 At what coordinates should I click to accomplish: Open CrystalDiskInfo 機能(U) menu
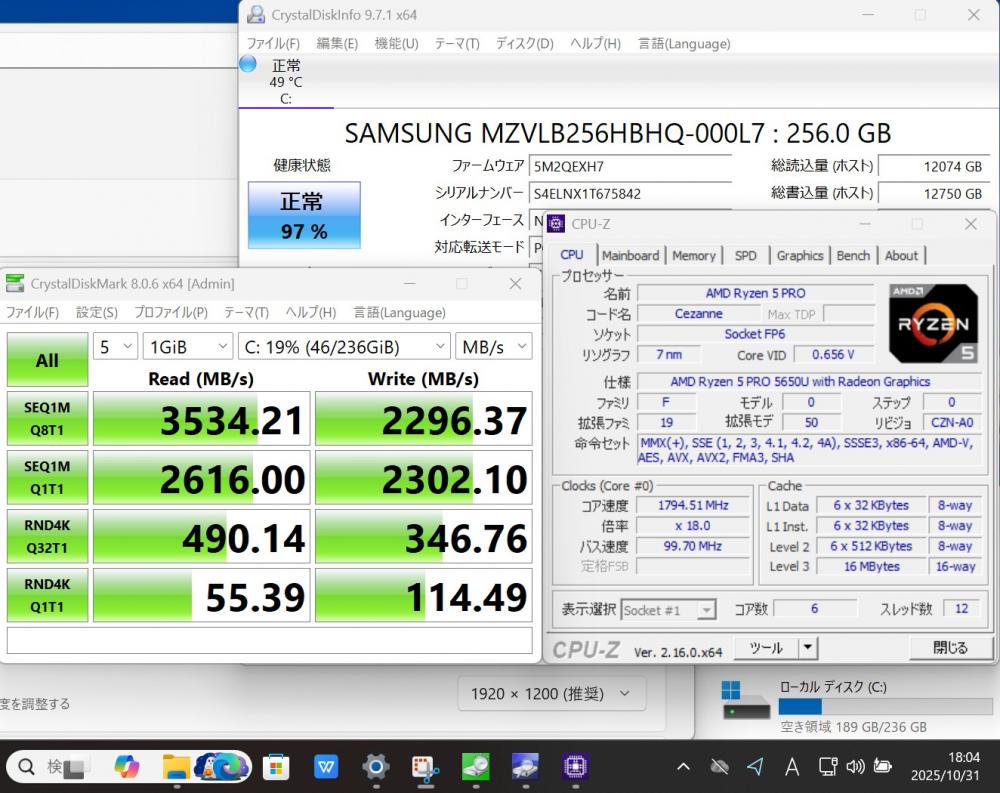click(x=396, y=44)
